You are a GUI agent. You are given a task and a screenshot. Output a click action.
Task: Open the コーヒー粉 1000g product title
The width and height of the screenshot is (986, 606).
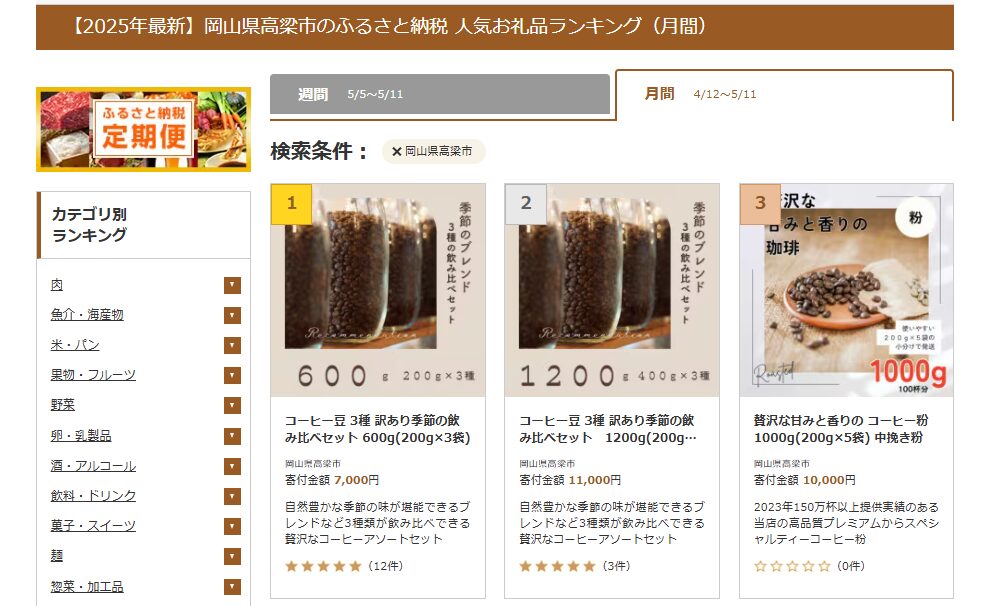click(x=841, y=429)
